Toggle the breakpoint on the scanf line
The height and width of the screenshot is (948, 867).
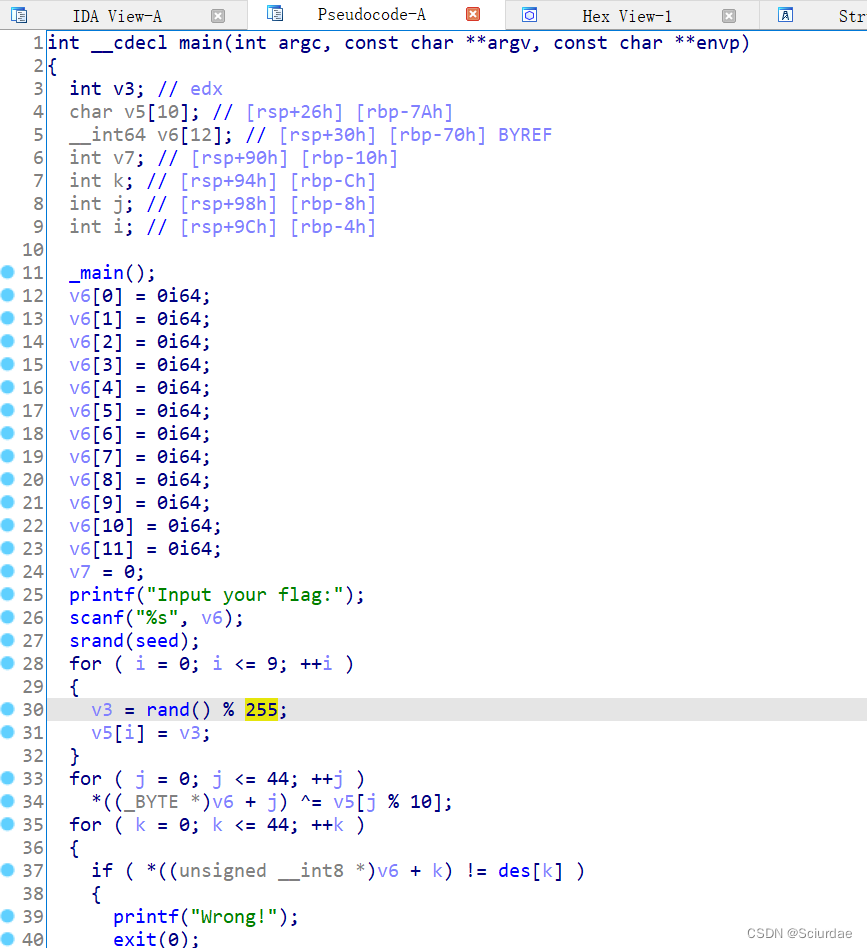10,617
